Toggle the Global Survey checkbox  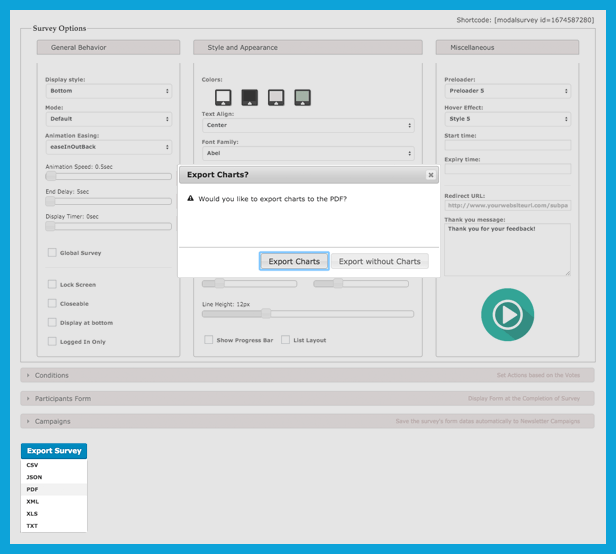click(52, 252)
